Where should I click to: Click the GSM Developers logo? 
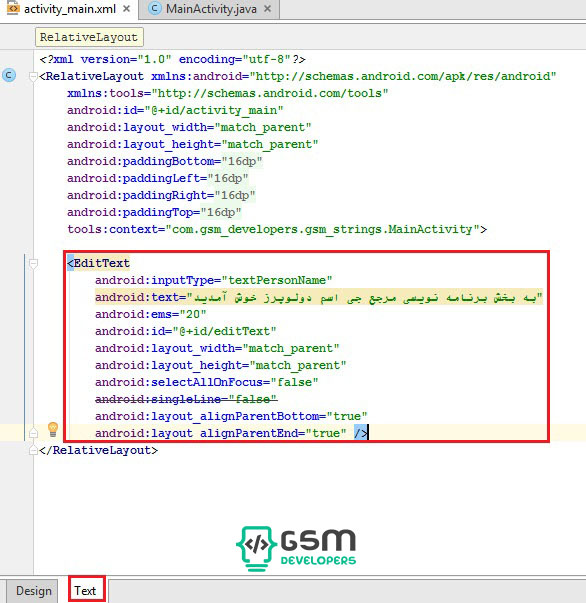[296, 548]
